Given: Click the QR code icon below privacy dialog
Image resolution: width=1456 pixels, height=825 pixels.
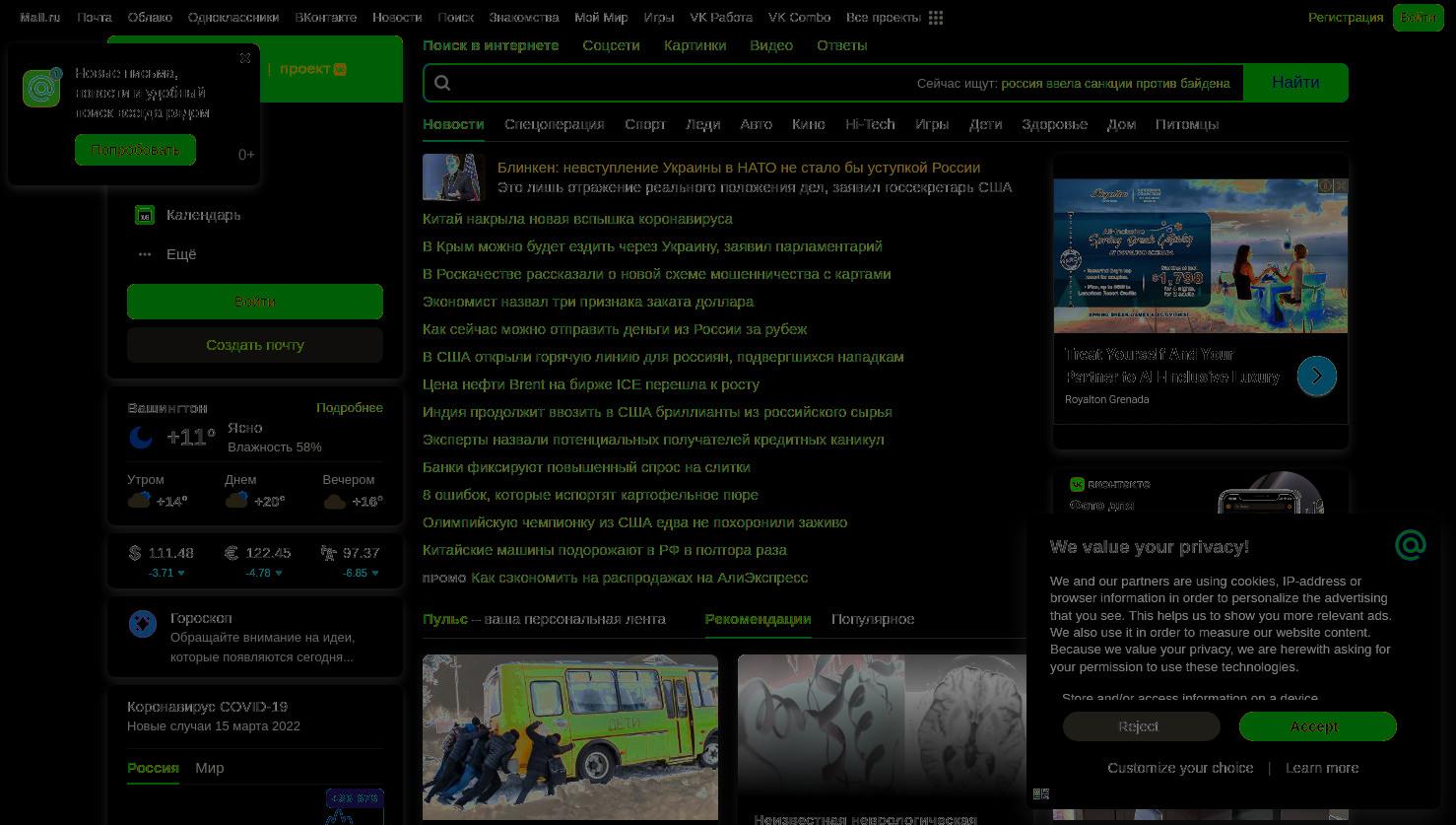Looking at the screenshot, I should (1041, 793).
